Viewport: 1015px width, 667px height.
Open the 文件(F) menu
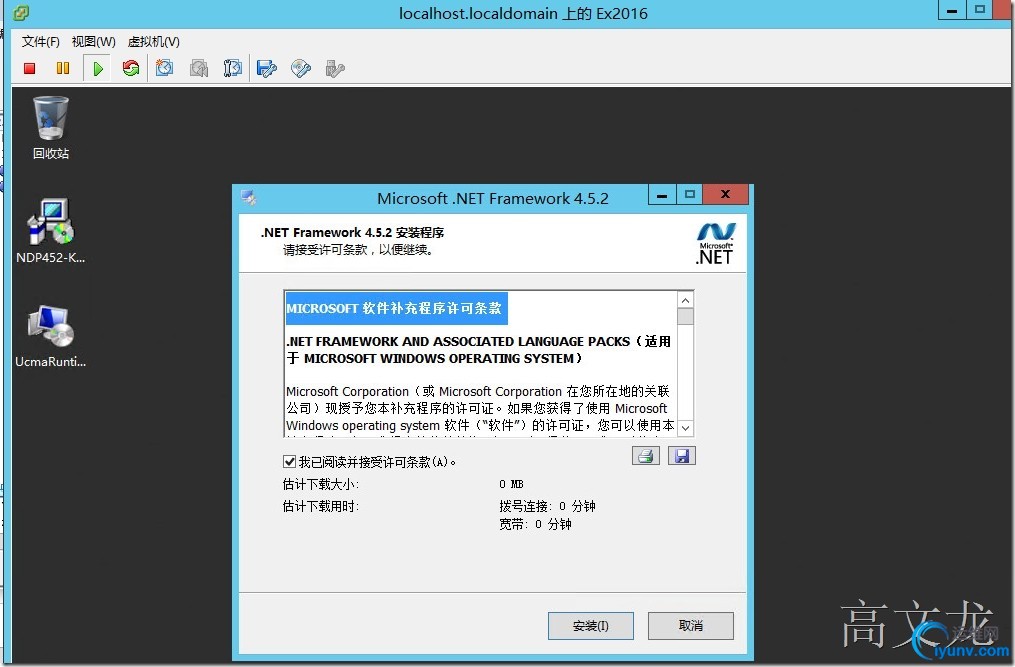pyautogui.click(x=41, y=42)
